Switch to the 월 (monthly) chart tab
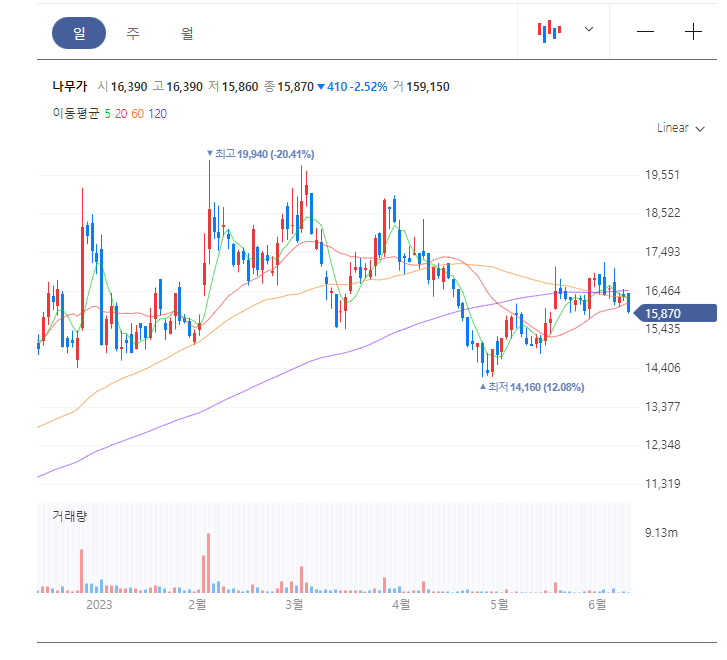Screen dimensions: 727x660 (x=187, y=33)
